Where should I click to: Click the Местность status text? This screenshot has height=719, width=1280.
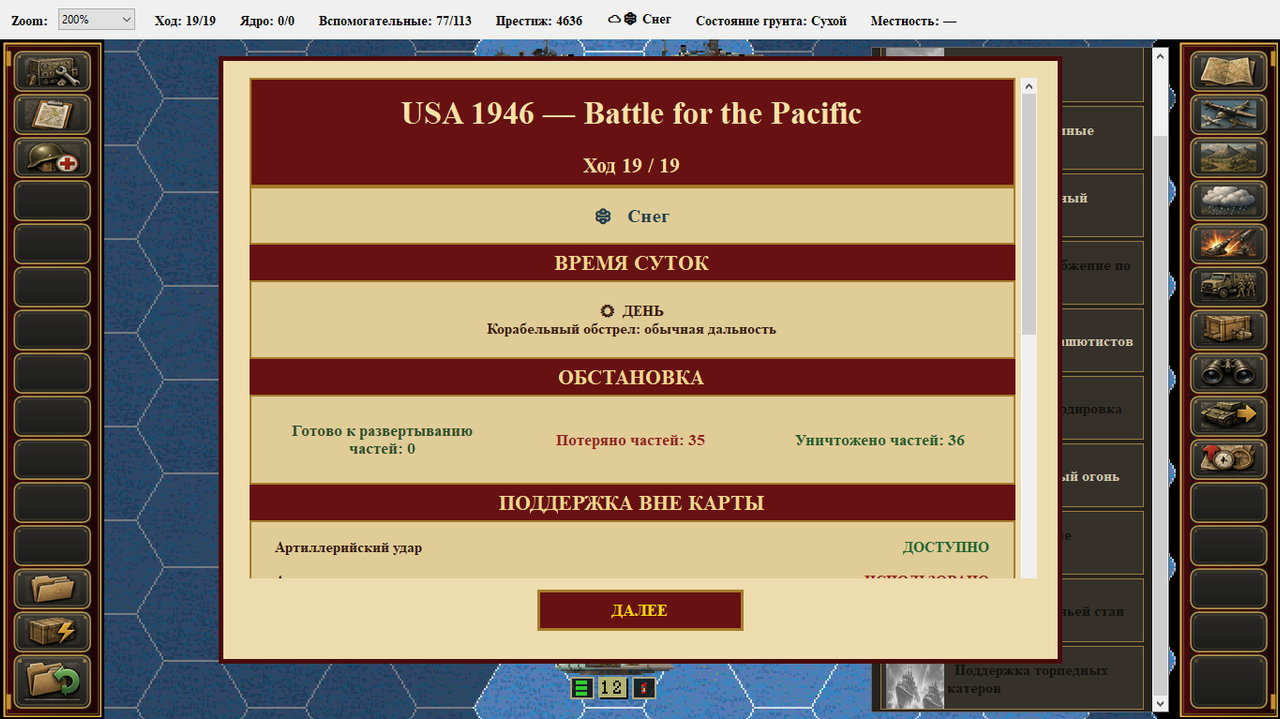(914, 20)
